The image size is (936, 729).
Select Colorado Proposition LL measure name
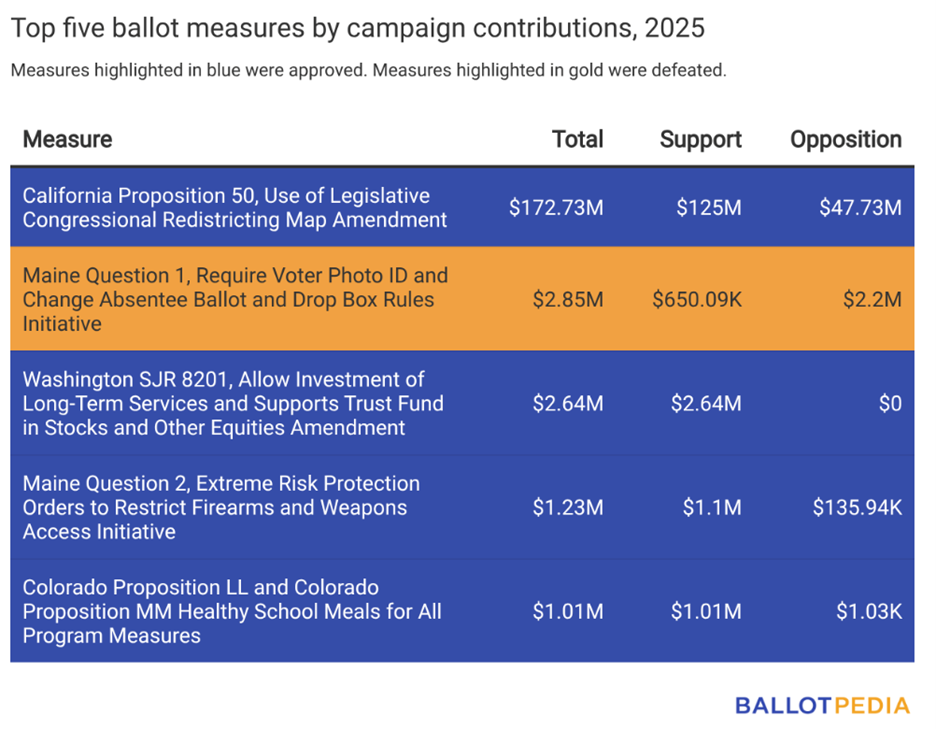pyautogui.click(x=231, y=611)
